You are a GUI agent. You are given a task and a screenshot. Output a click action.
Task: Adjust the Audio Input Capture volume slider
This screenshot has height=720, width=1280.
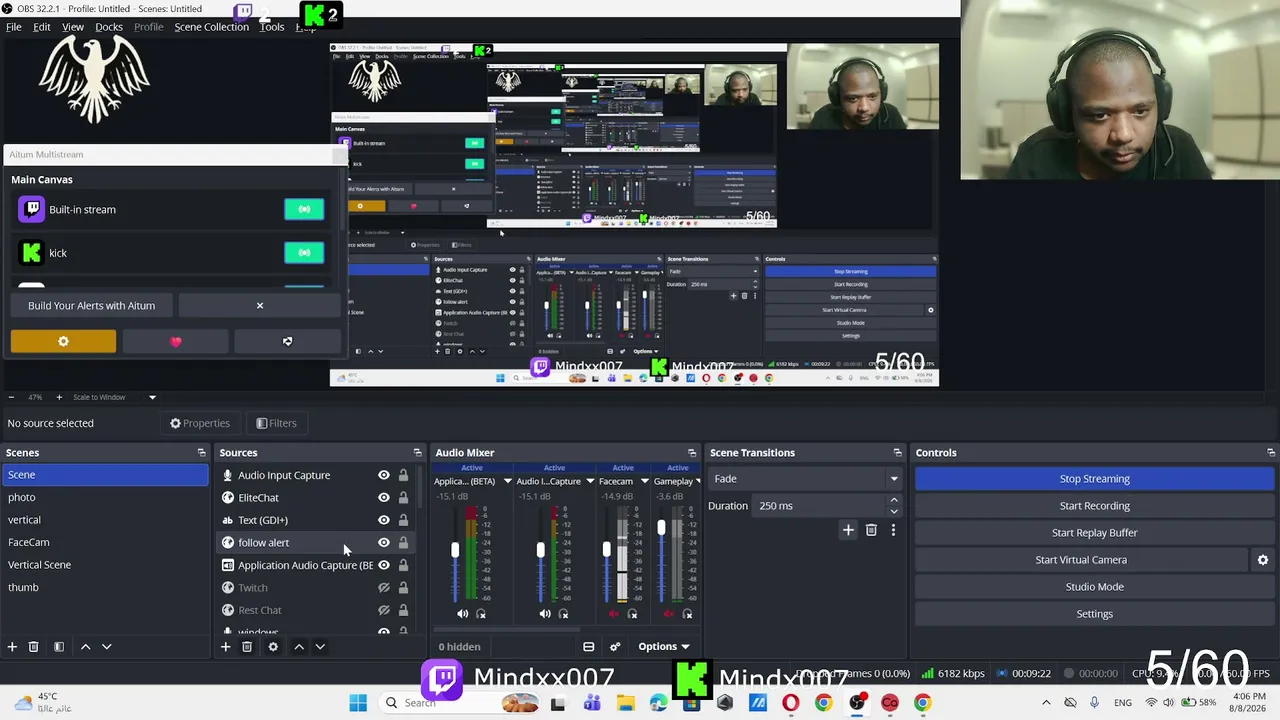[541, 551]
